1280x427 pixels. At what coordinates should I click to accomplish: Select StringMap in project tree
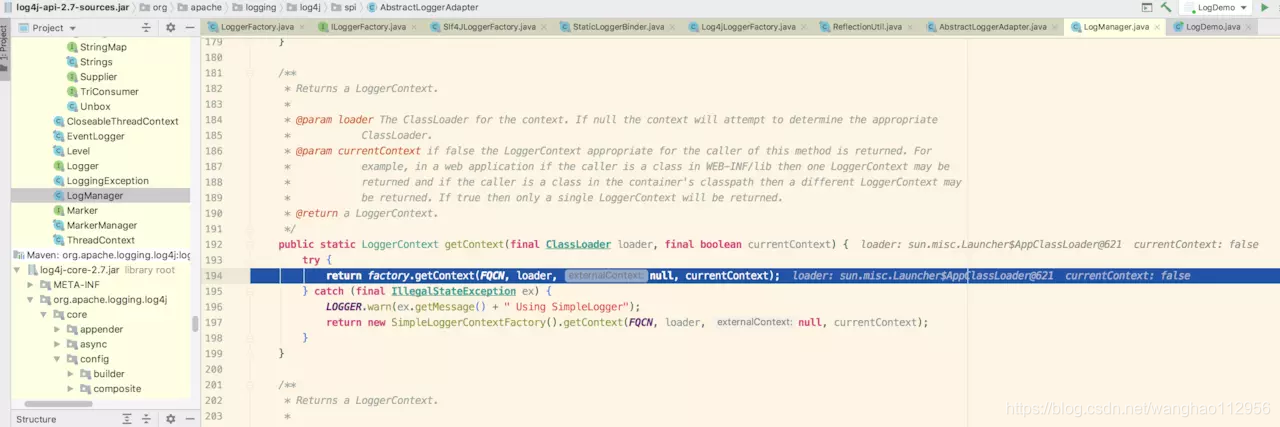pyautogui.click(x=96, y=47)
